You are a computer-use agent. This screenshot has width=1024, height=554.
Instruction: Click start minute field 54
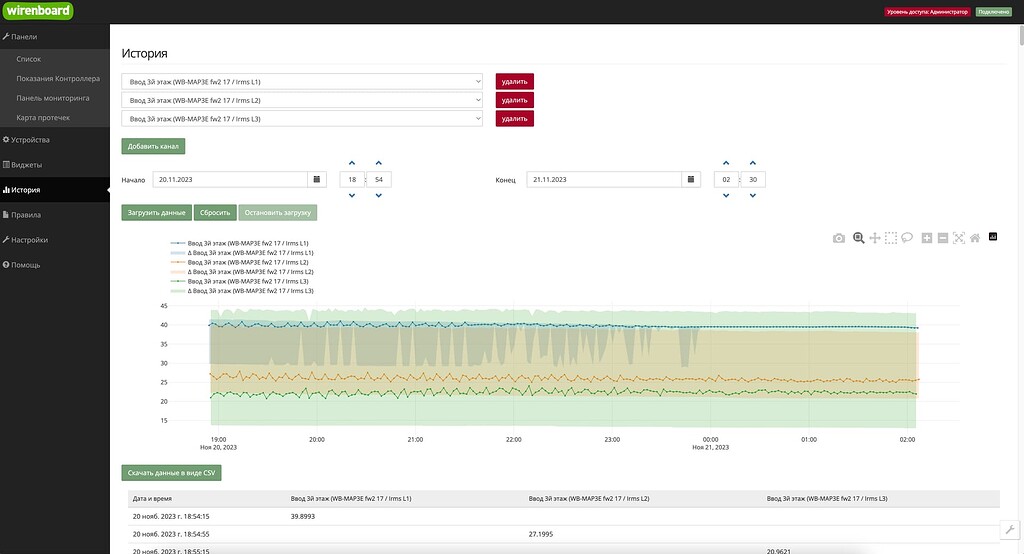tap(379, 179)
